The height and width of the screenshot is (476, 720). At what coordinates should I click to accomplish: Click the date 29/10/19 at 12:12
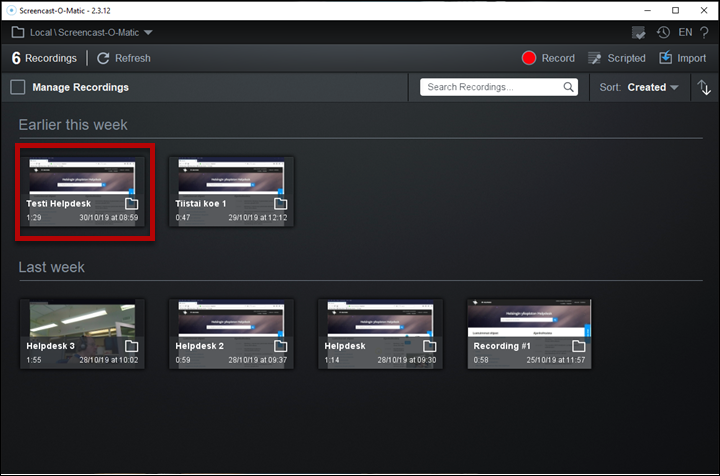[x=258, y=218]
